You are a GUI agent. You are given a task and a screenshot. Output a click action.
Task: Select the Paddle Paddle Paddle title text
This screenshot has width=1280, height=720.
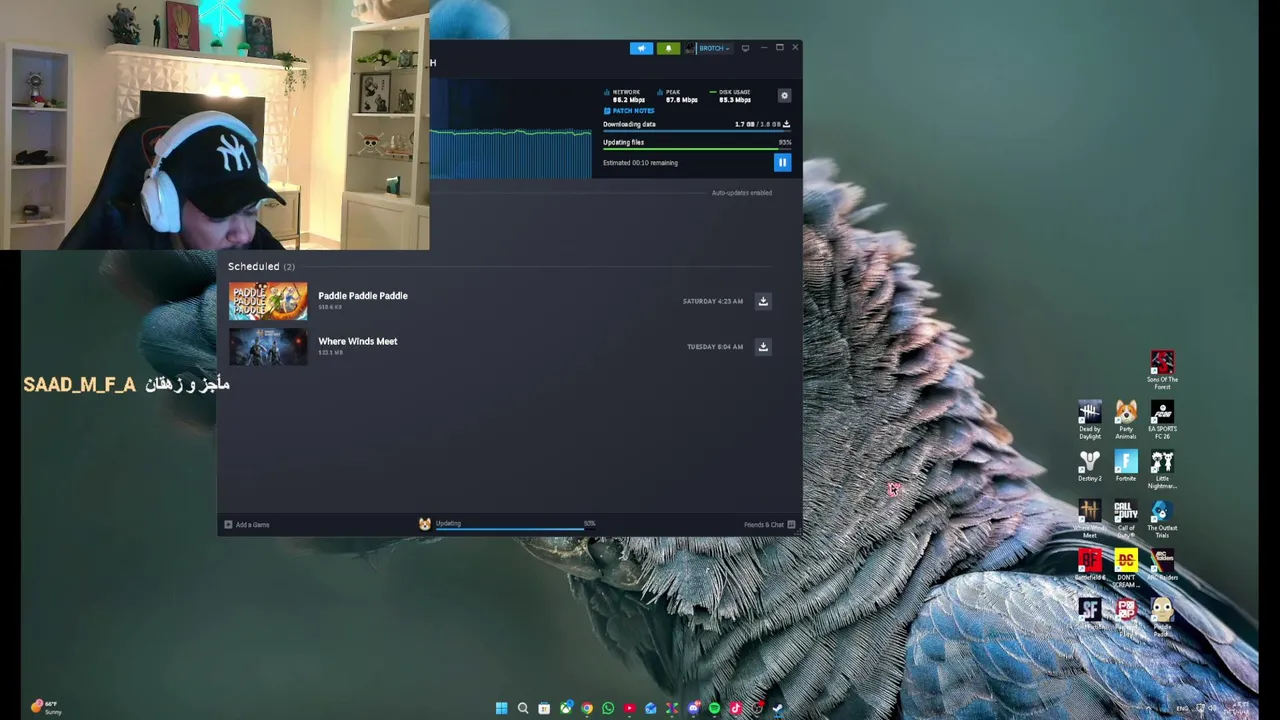coord(363,296)
